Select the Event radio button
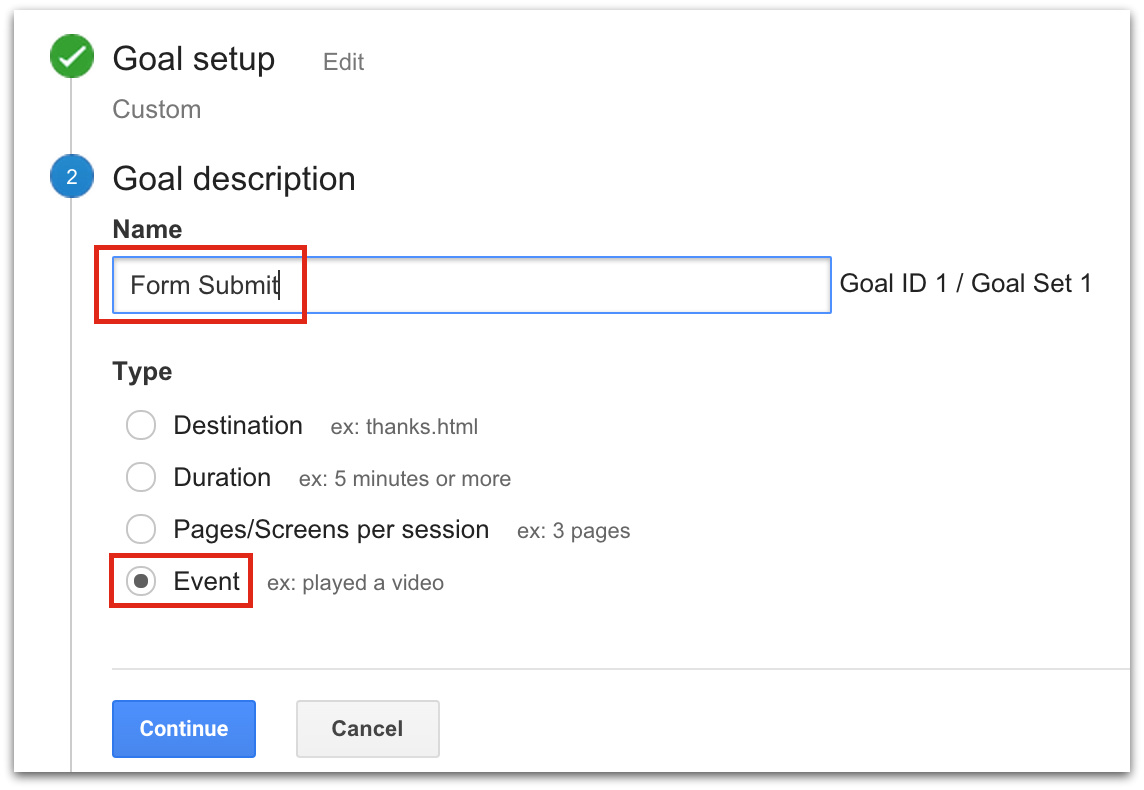1144x790 pixels. pos(141,582)
